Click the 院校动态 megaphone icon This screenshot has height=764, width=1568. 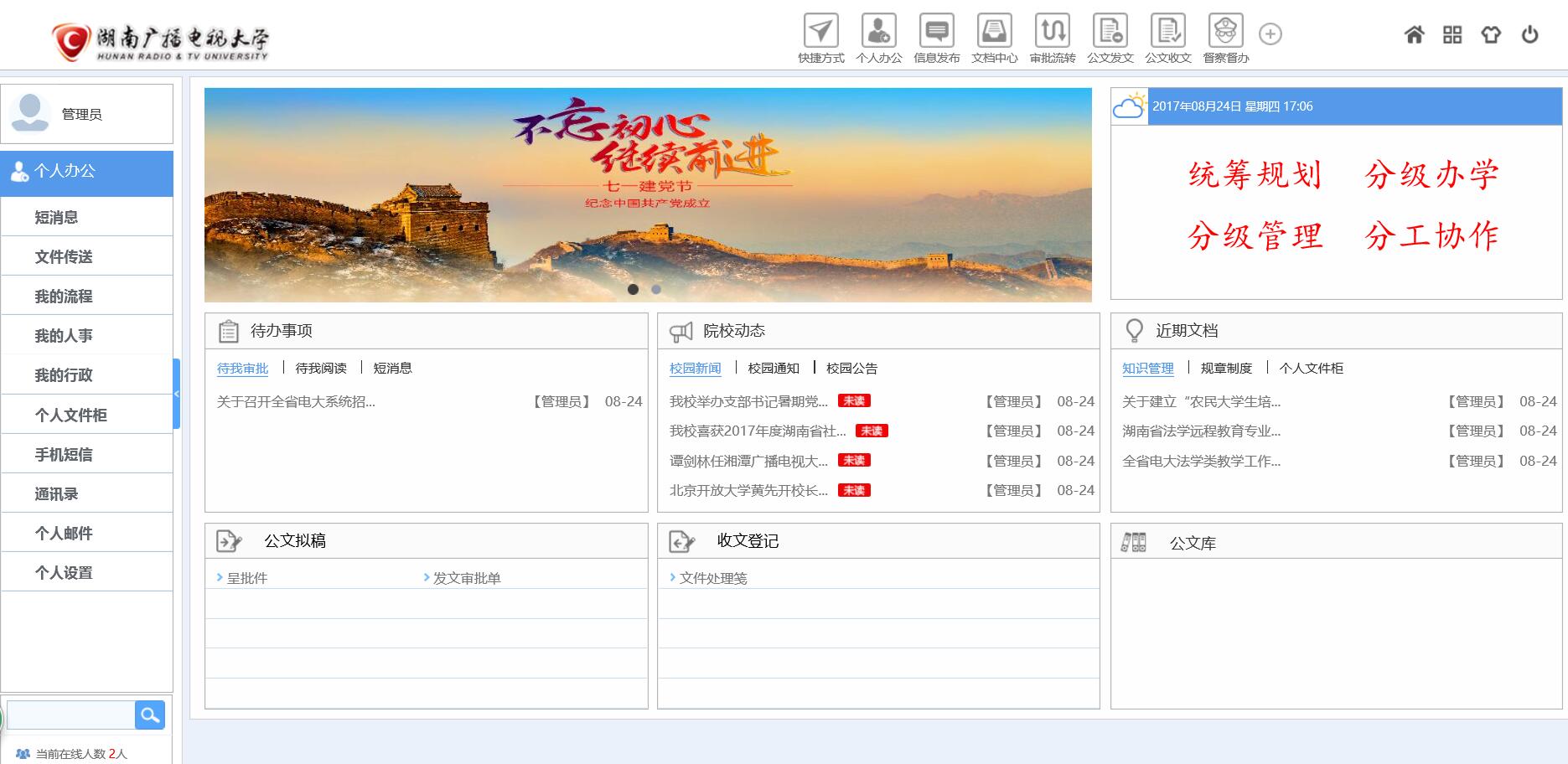point(681,332)
